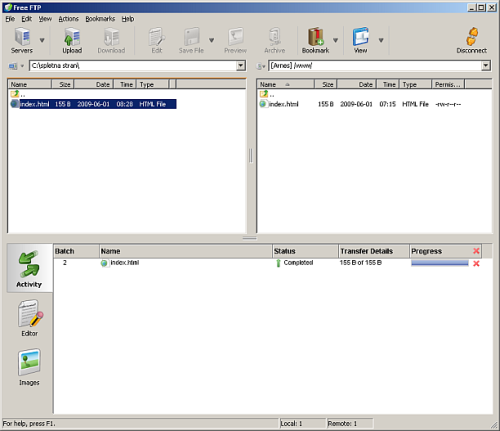Expand the Servers dropdown arrow
Image resolution: width=500 pixels, height=431 pixels.
click(42, 40)
